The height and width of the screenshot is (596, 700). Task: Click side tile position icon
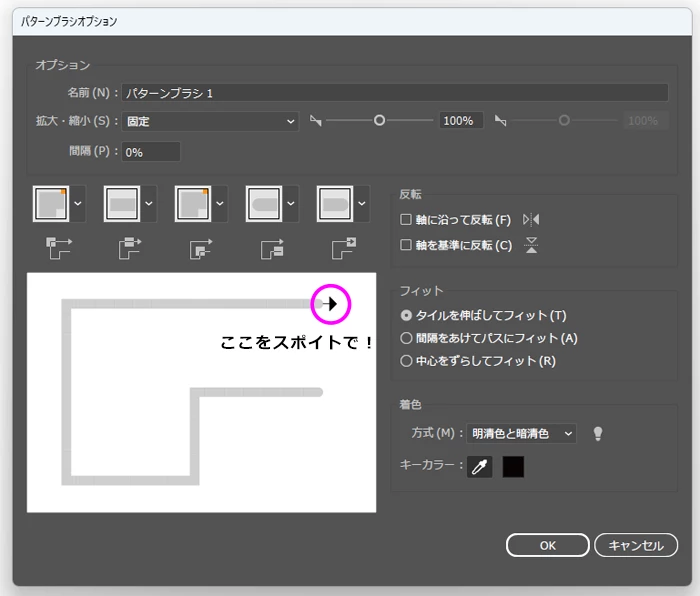point(130,248)
